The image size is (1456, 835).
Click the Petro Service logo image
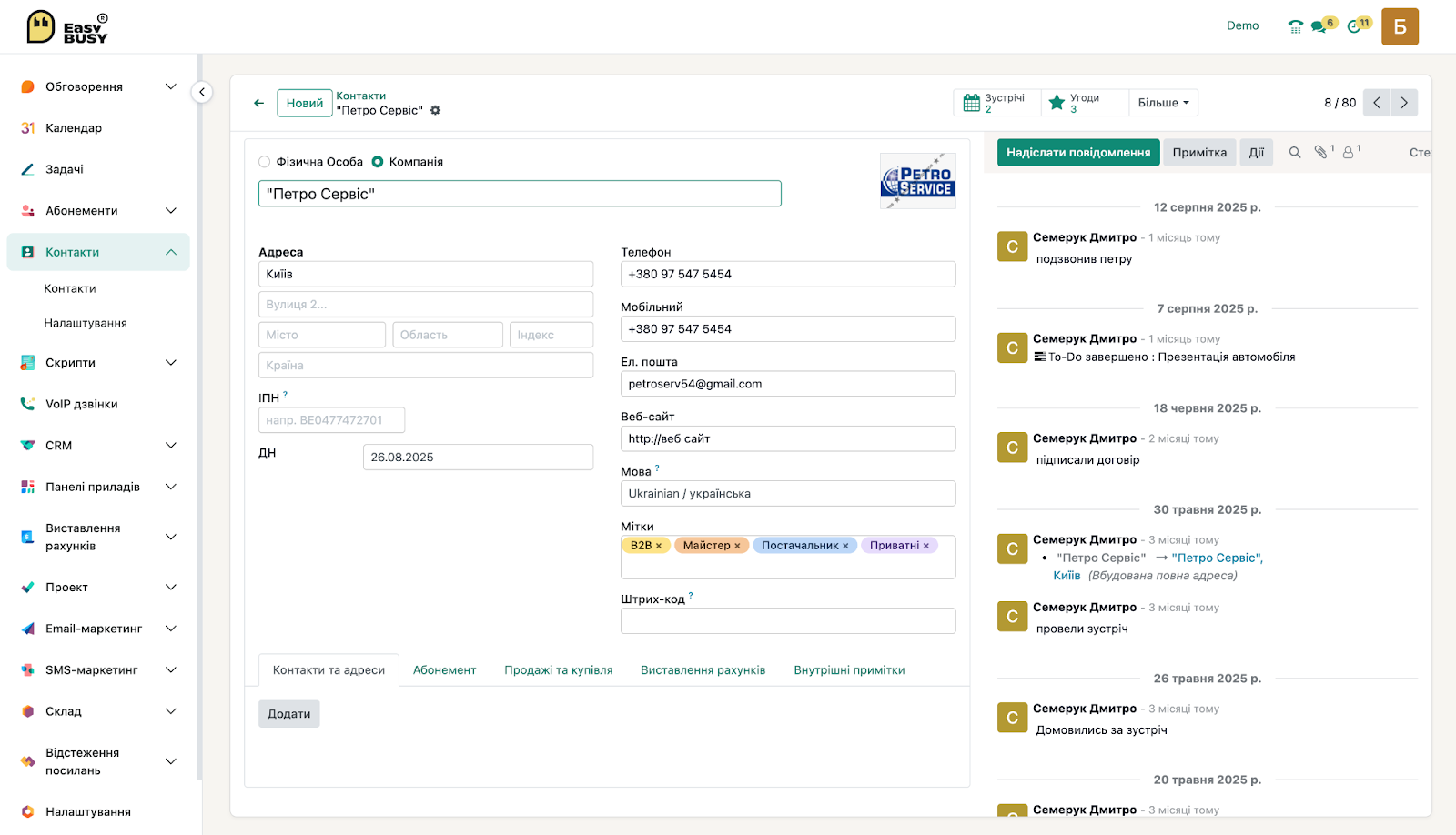[x=917, y=181]
